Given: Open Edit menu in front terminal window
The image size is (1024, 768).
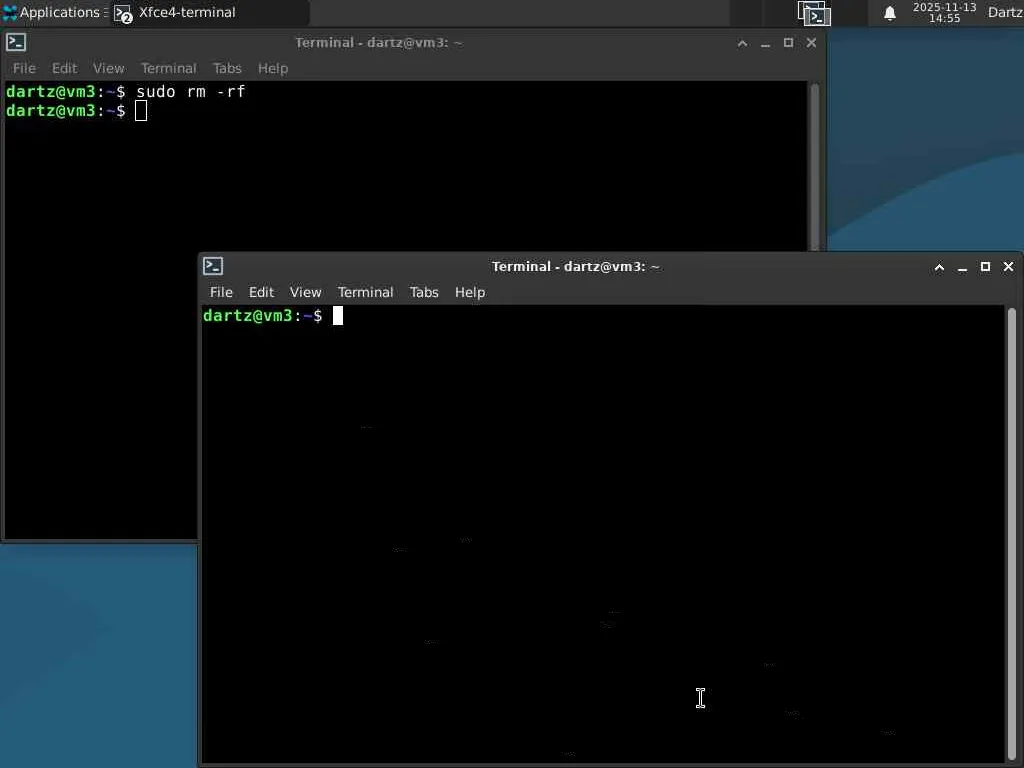Looking at the screenshot, I should click(x=261, y=292).
